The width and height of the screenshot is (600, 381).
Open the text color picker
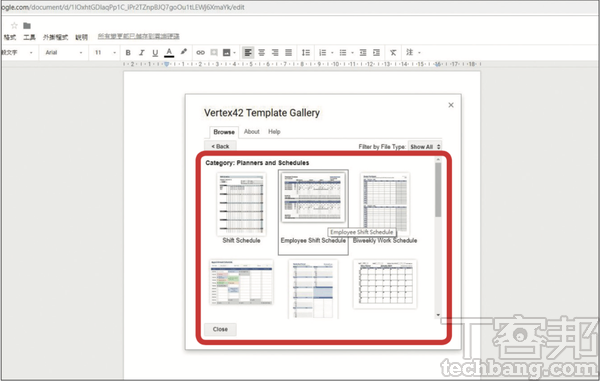click(169, 52)
